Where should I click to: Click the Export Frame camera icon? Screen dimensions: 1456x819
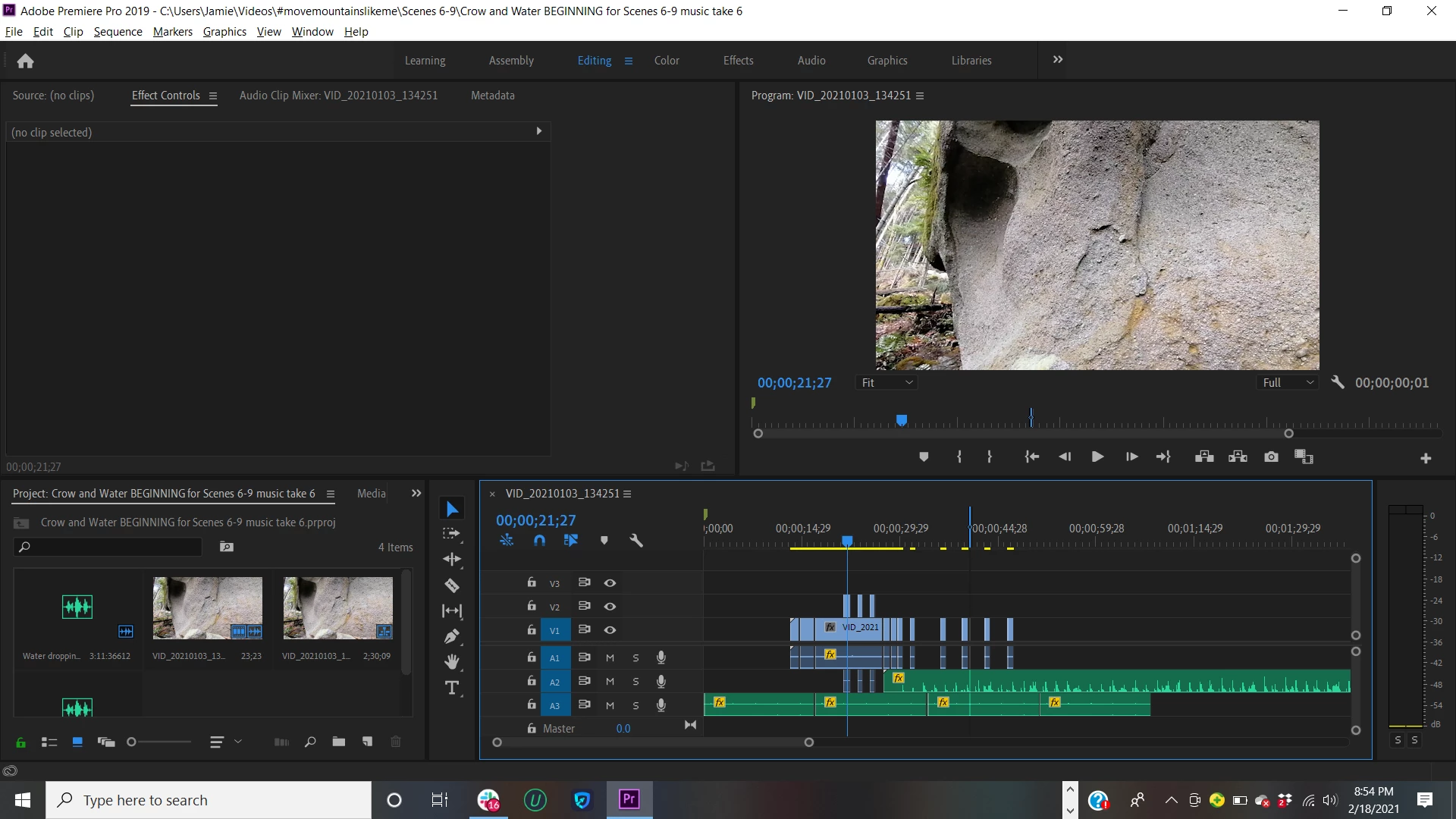tap(1271, 457)
